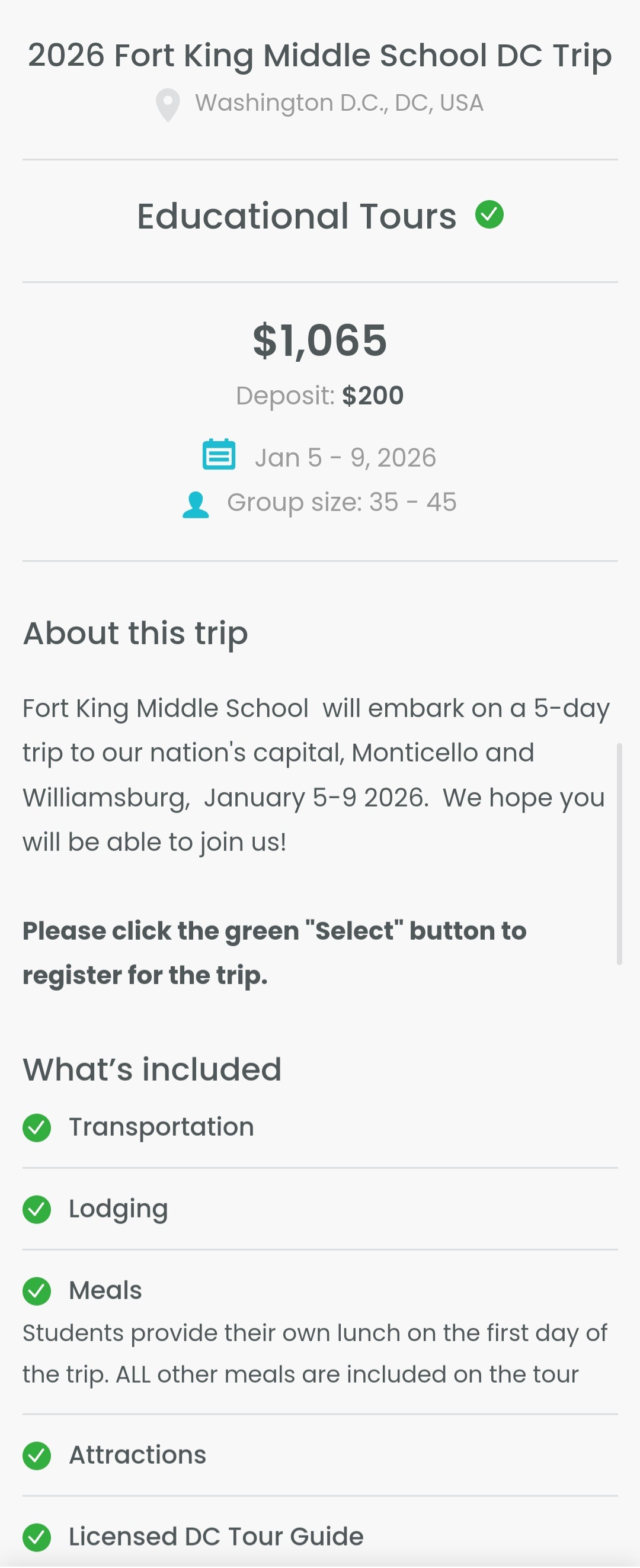Click the Jan 5 - 9, 2026 dates
This screenshot has width=640, height=1568.
[x=345, y=458]
